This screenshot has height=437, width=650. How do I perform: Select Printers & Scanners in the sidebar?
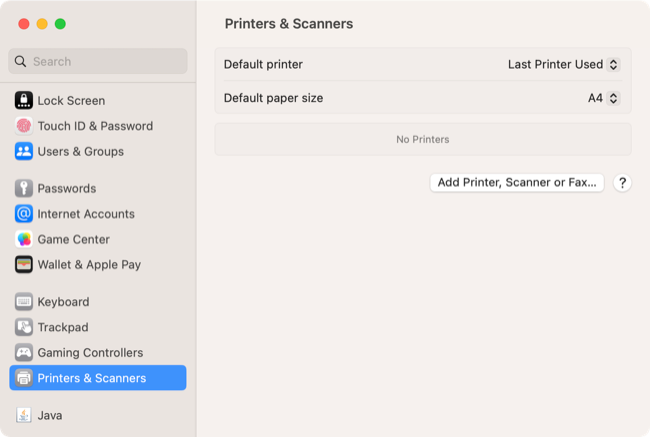(x=98, y=378)
